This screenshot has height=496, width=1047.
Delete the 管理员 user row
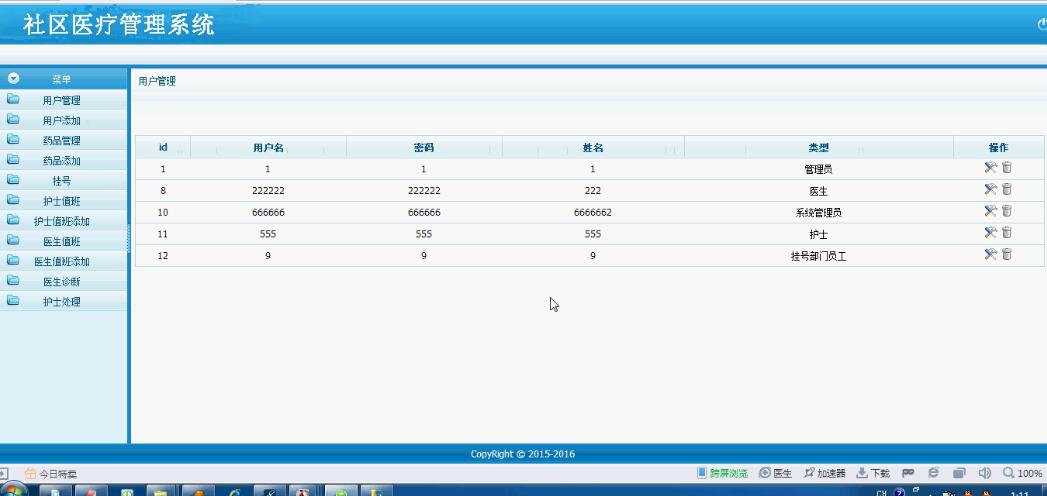point(1006,168)
